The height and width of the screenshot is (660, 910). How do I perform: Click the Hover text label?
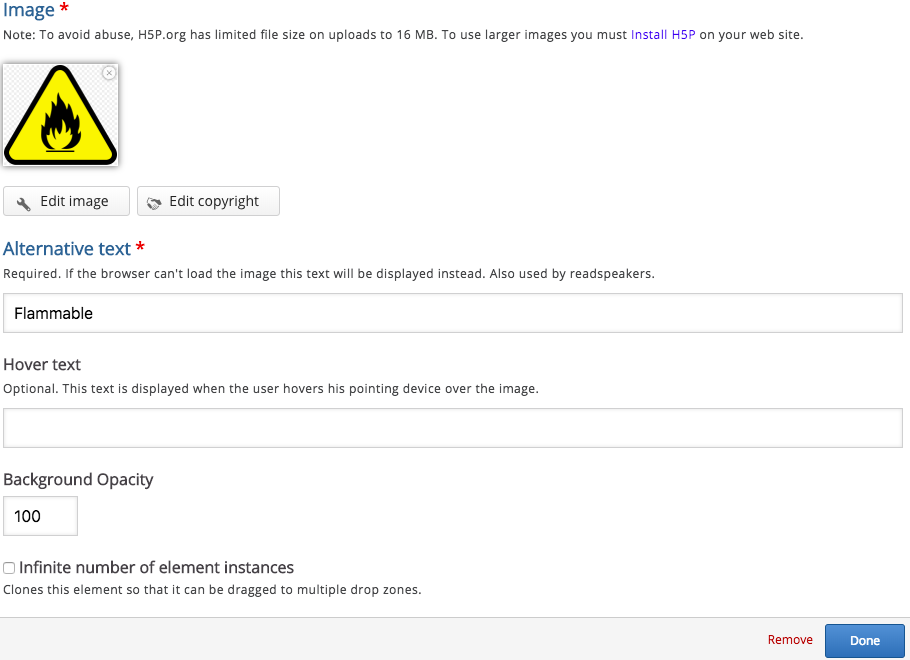point(42,365)
